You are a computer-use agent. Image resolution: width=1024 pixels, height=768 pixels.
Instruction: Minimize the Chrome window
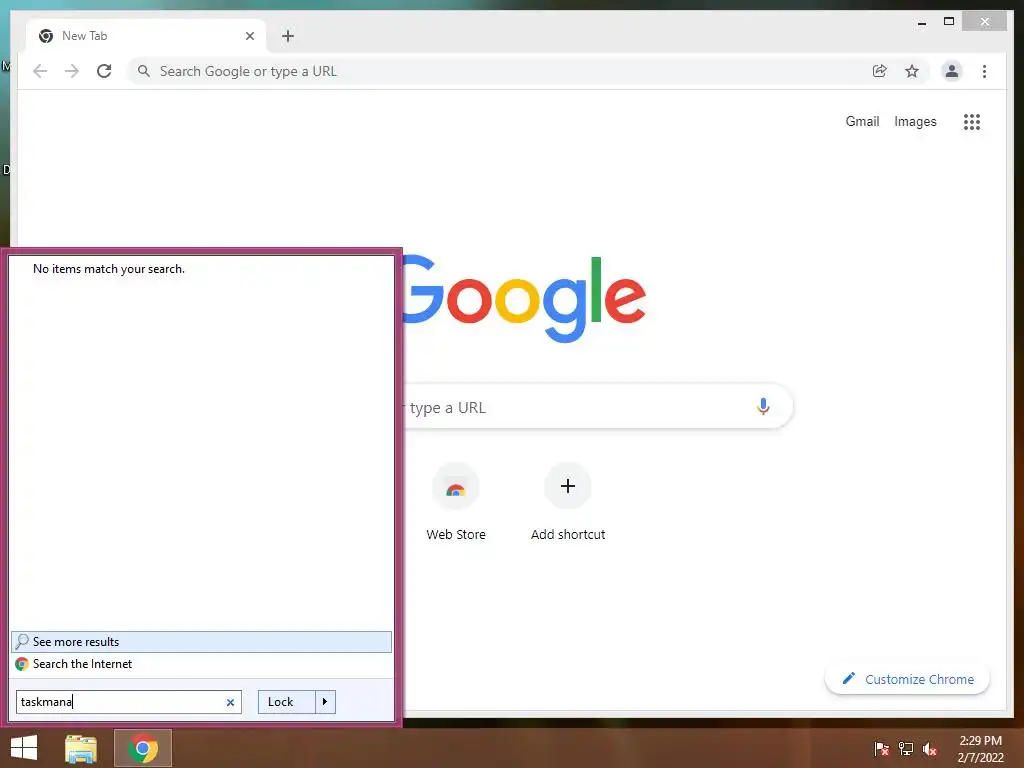(x=921, y=22)
